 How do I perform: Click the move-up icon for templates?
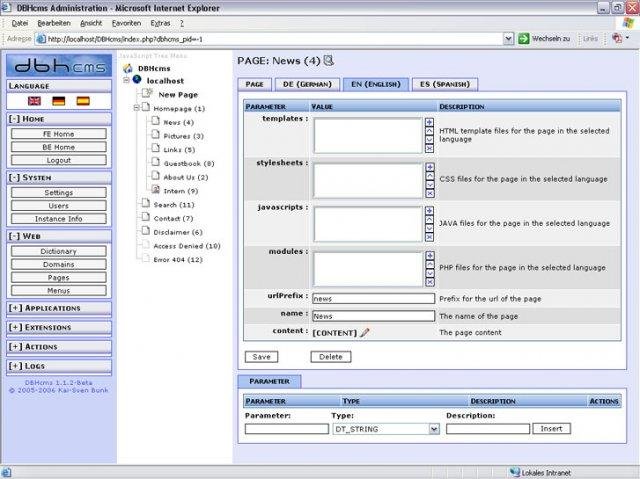pyautogui.click(x=429, y=131)
